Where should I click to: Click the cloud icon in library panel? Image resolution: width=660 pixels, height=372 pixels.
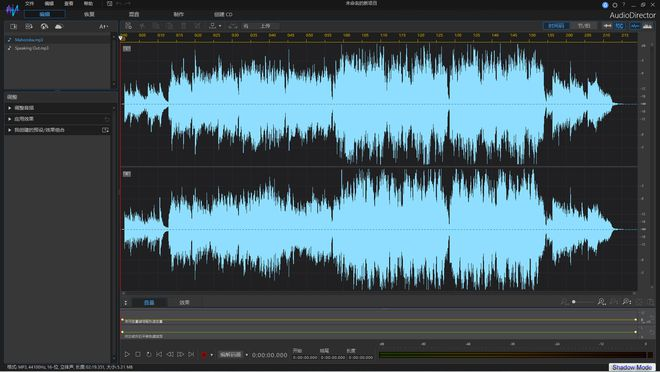58,27
